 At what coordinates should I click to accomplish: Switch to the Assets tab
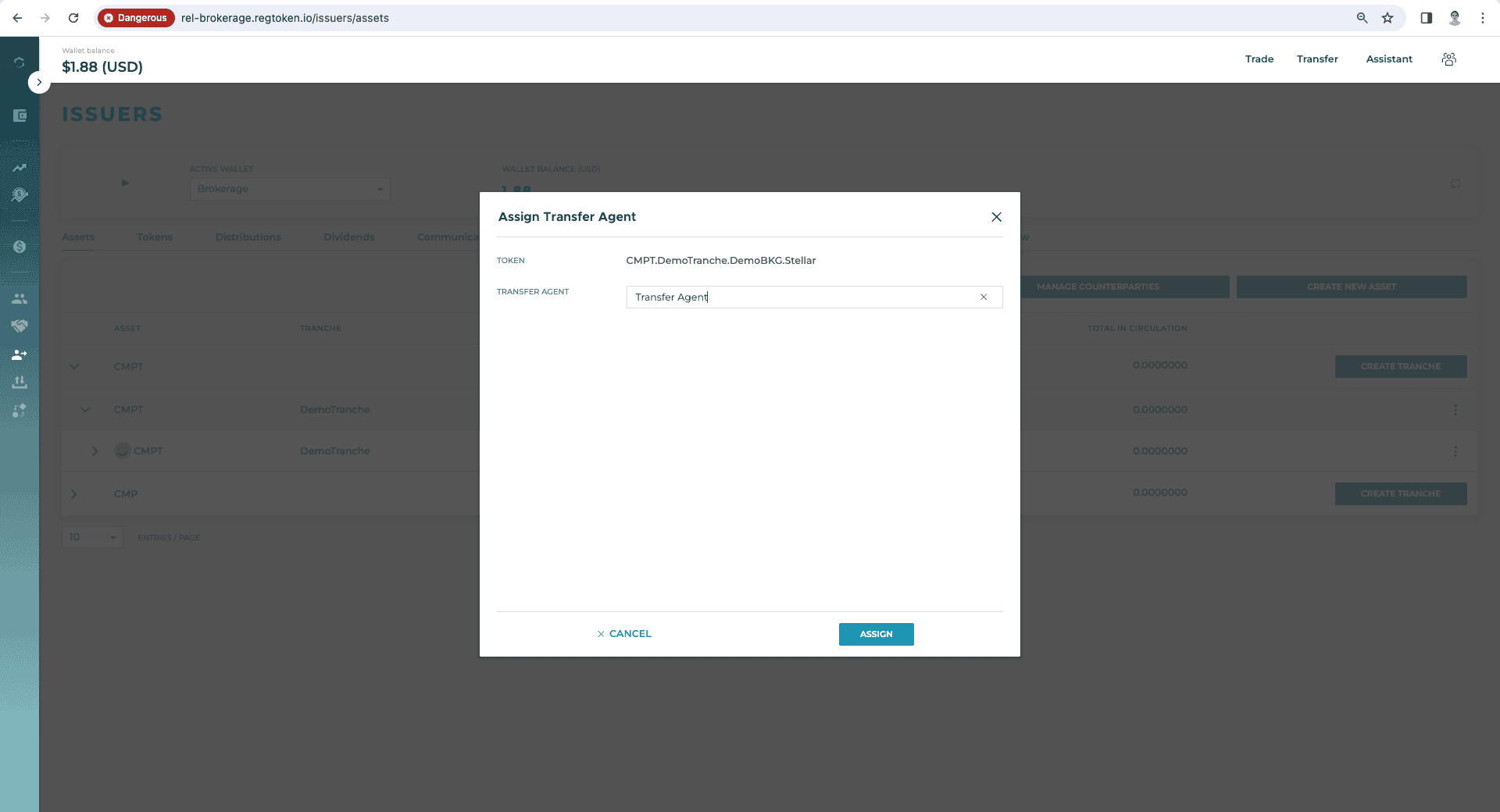tap(78, 237)
